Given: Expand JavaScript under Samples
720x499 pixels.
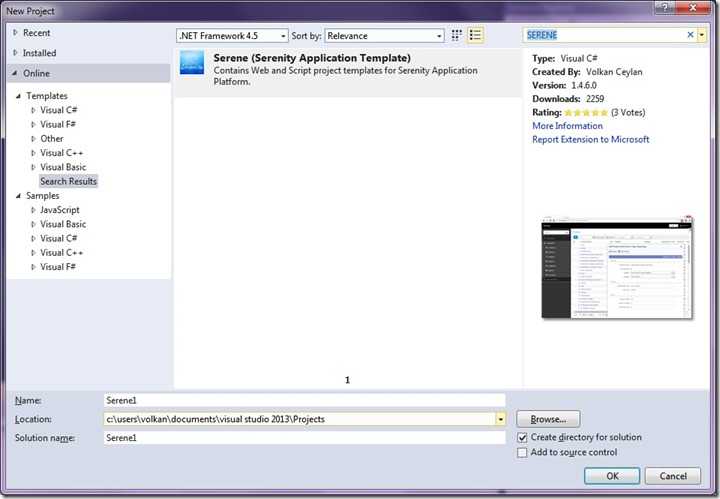Looking at the screenshot, I should click(x=33, y=210).
